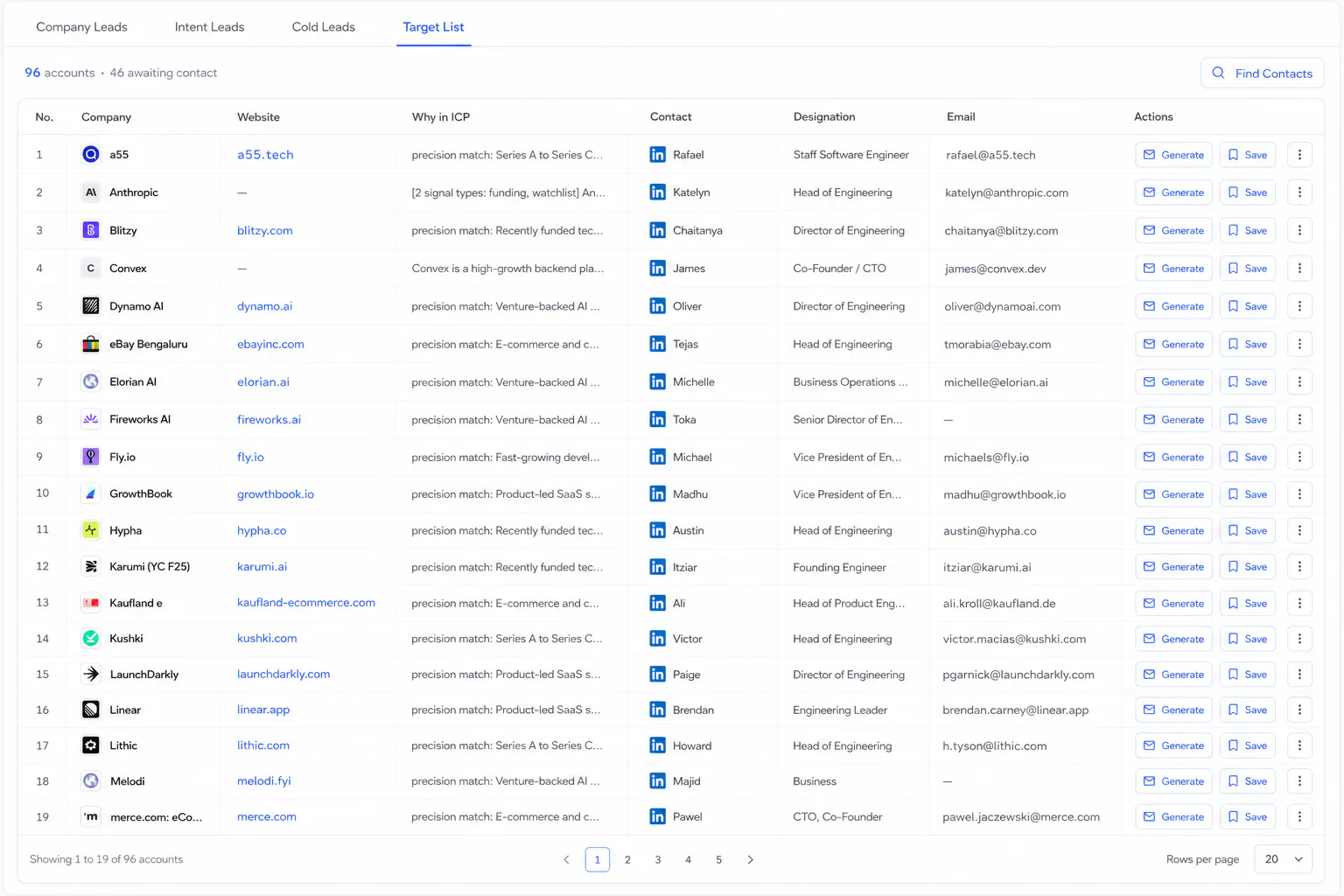
Task: Open LinkedIn icon for James
Action: point(657,269)
